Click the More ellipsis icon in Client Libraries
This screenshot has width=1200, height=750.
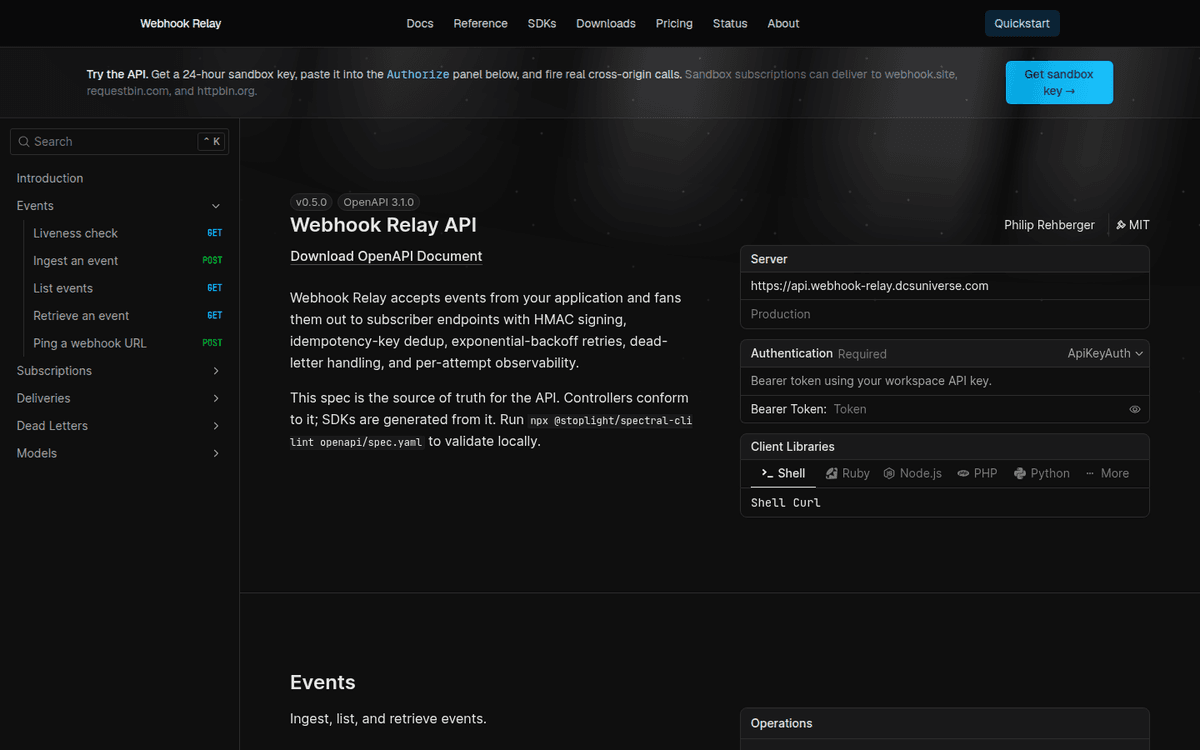(x=1090, y=473)
